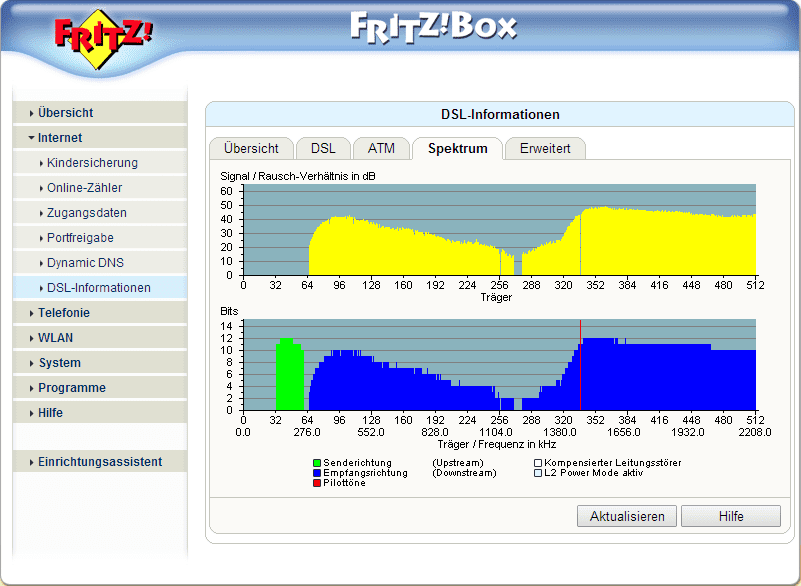801x586 pixels.
Task: Expand the WLAN section arrow
Action: coord(32,338)
